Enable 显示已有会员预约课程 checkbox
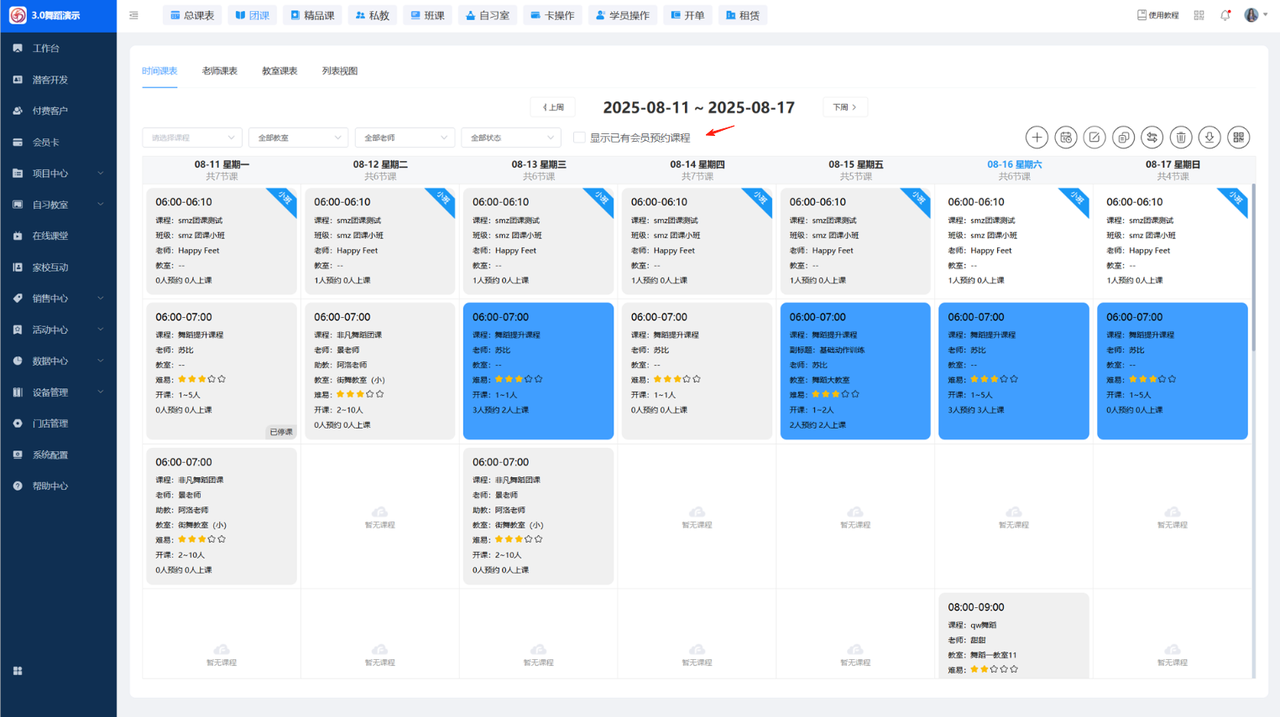The height and width of the screenshot is (717, 1280). pyautogui.click(x=579, y=137)
